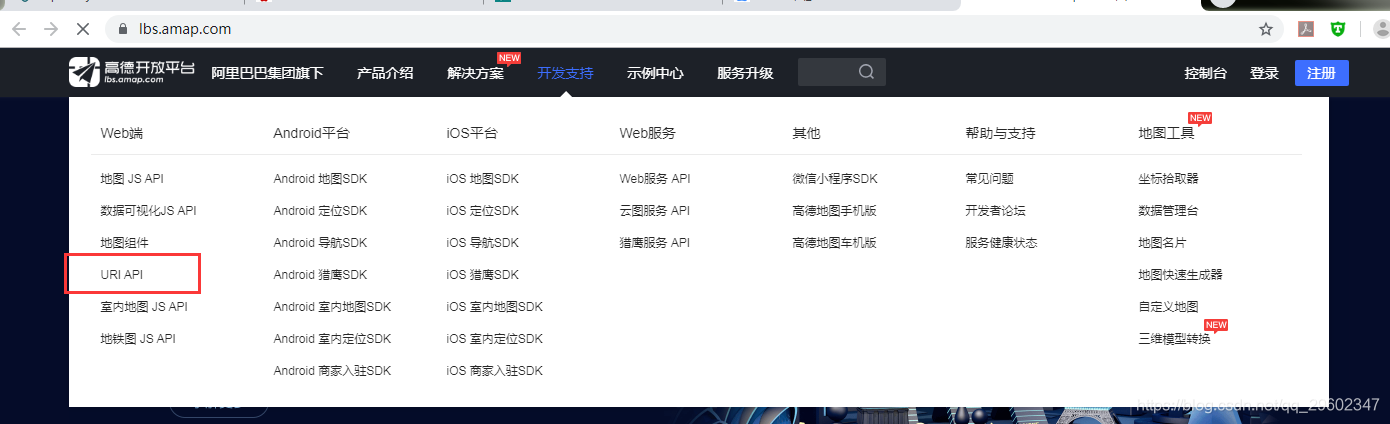Open 微信小程序SDK link

tap(835, 179)
